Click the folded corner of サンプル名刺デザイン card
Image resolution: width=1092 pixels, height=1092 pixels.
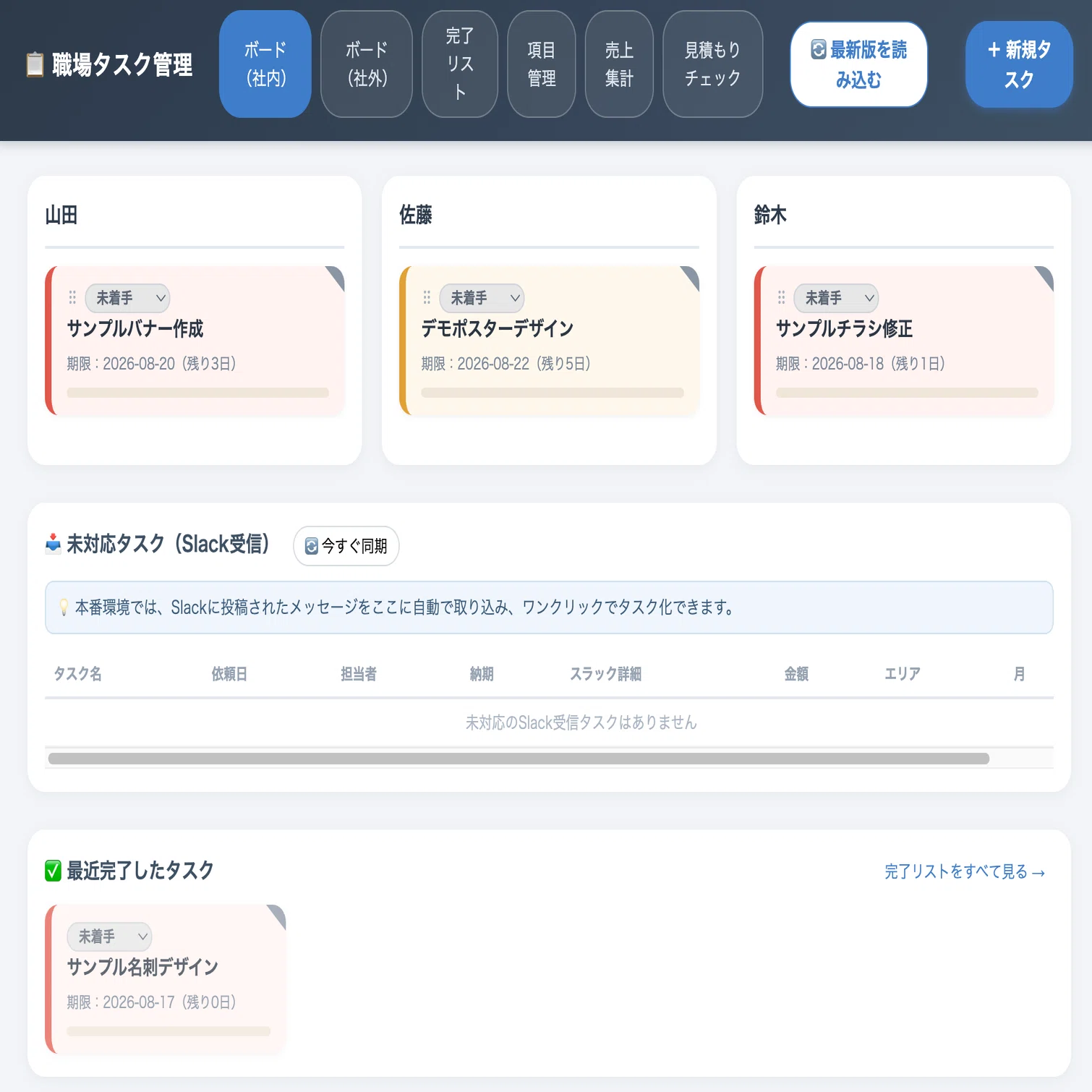point(278,914)
